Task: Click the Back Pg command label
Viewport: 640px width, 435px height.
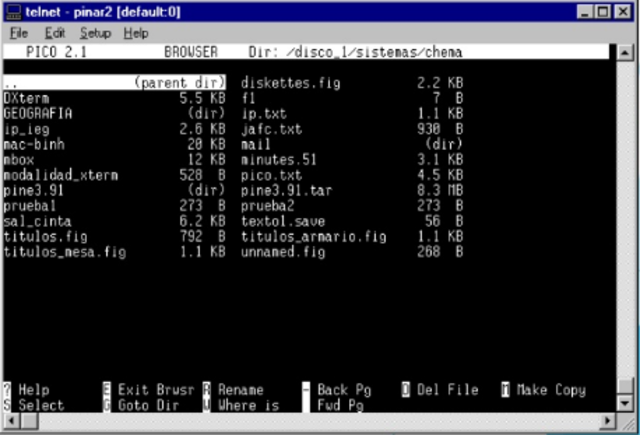Action: (344, 390)
